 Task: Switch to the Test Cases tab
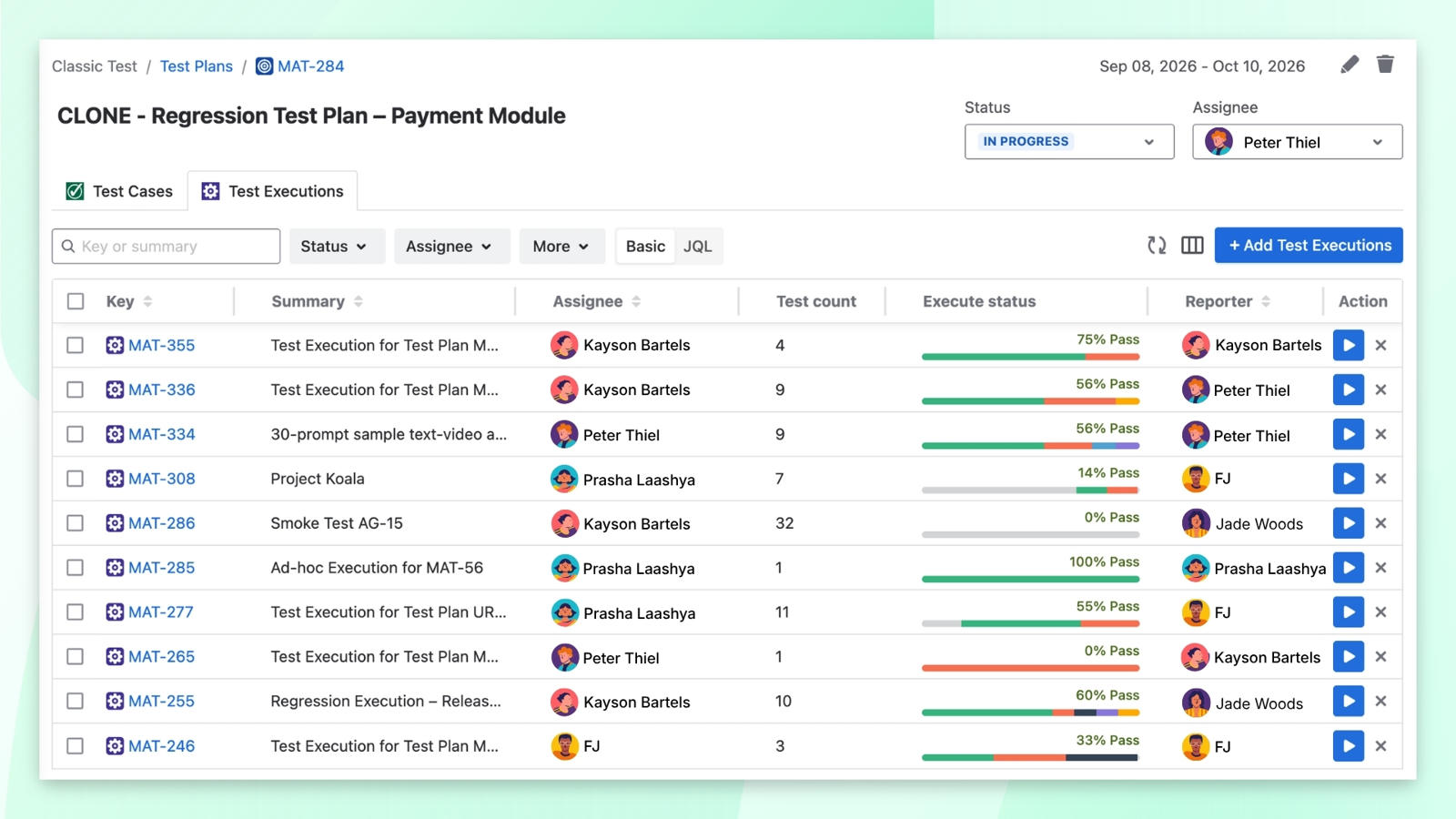click(119, 191)
